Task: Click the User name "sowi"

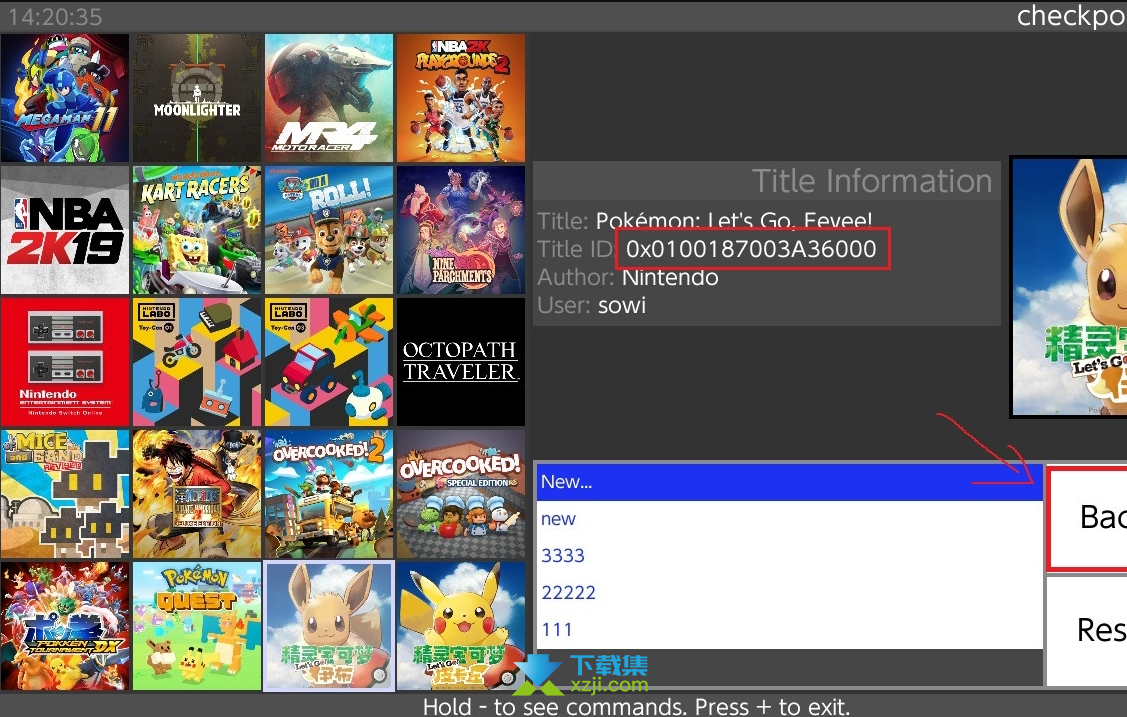Action: (622, 305)
